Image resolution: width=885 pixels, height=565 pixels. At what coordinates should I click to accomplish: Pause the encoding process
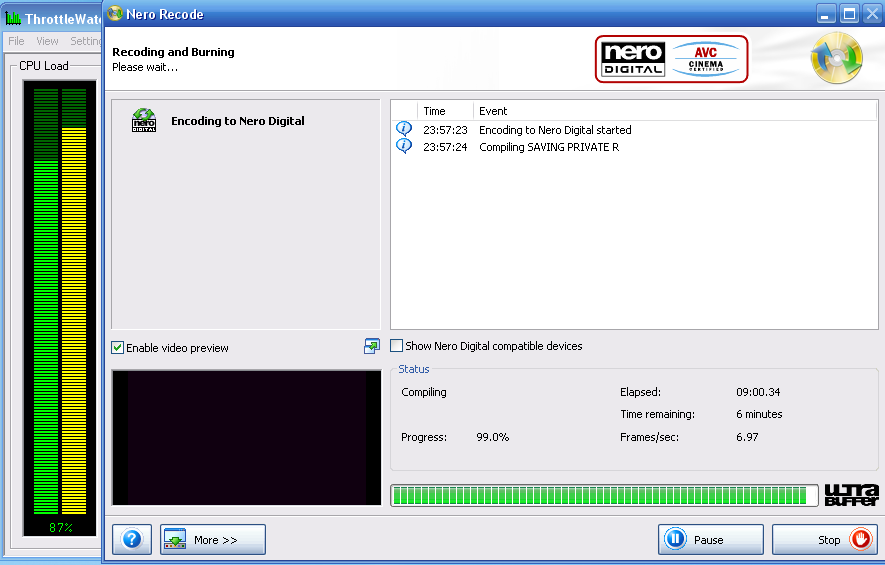(x=711, y=540)
